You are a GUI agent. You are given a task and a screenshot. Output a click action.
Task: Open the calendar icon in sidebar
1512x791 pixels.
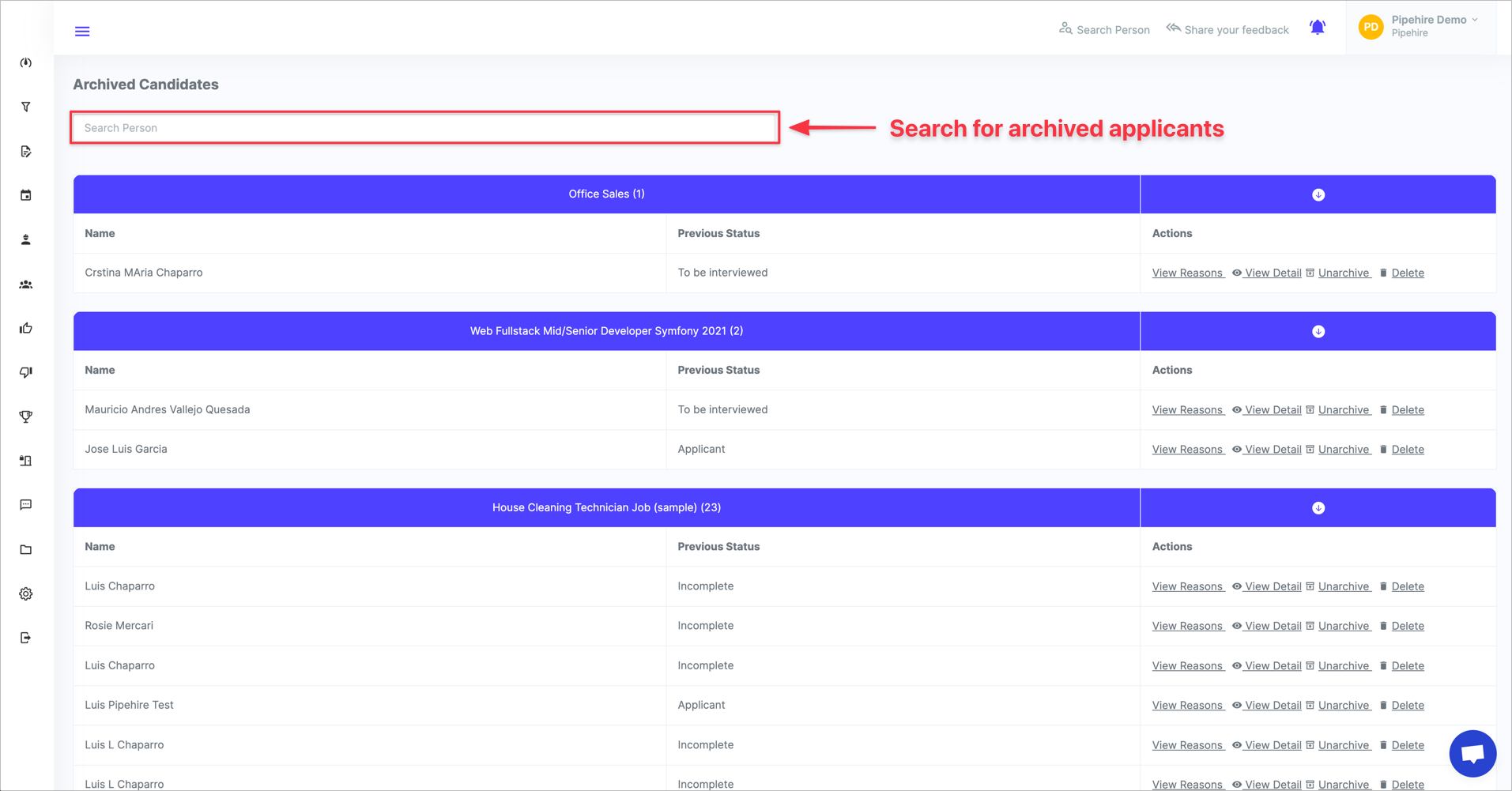26,195
